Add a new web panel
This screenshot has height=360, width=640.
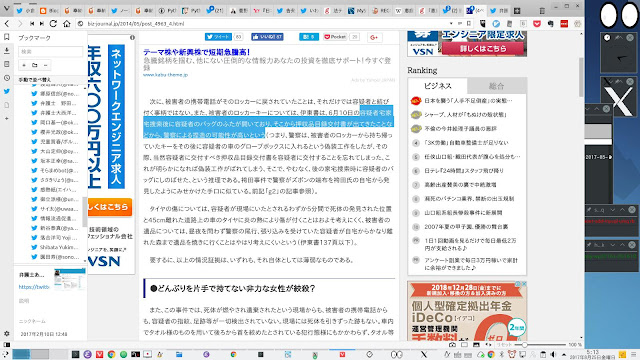coord(7,118)
